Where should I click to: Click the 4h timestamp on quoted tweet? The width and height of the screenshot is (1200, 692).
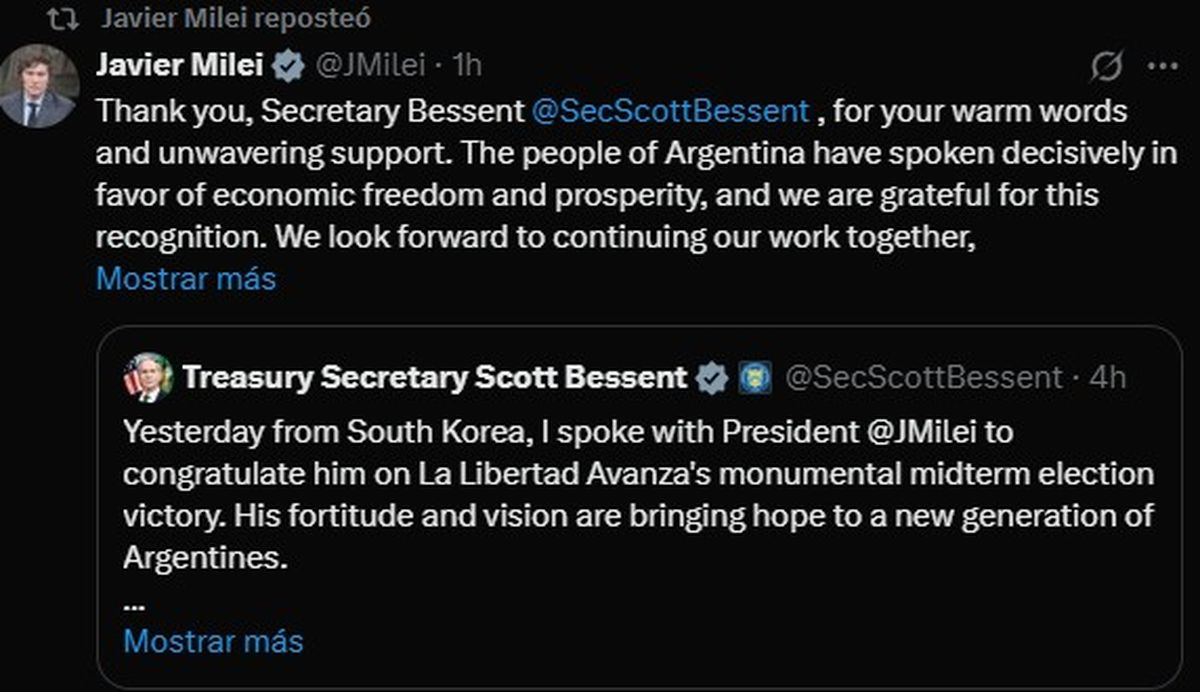[1107, 378]
